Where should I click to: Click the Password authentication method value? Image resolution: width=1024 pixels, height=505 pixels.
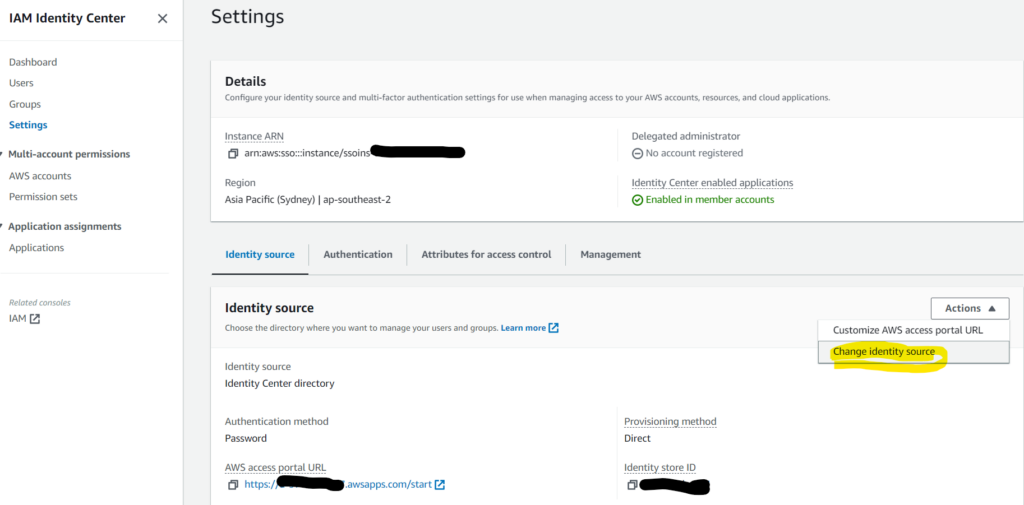coord(246,438)
